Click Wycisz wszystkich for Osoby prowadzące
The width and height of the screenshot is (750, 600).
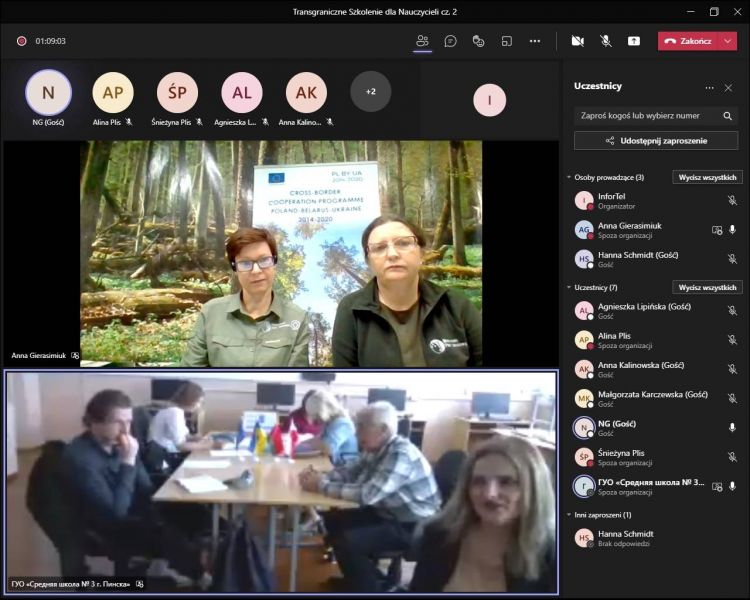tap(707, 177)
